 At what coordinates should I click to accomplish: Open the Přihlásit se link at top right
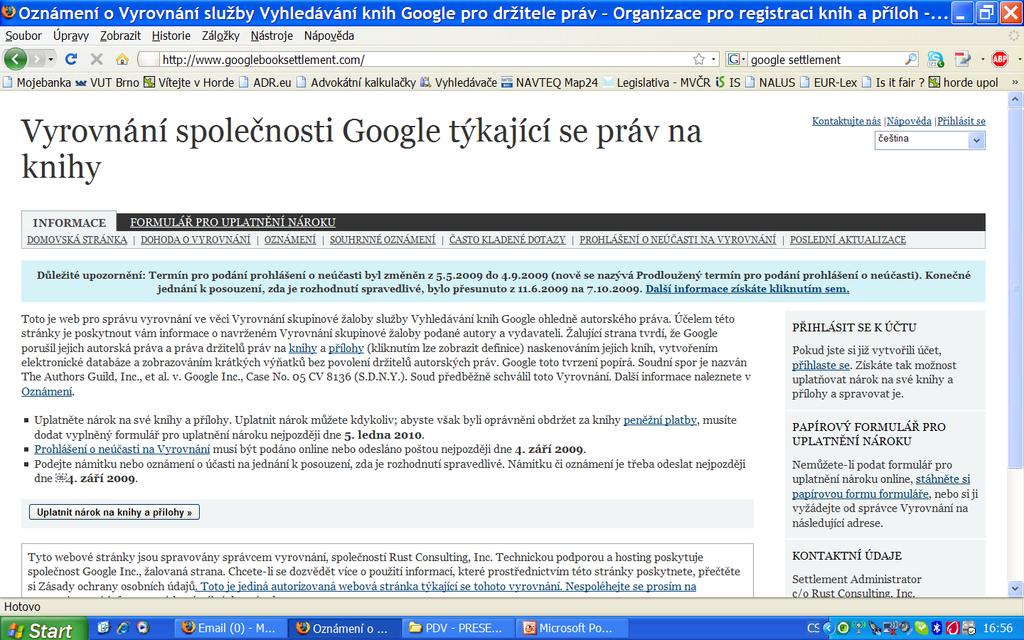pos(961,121)
